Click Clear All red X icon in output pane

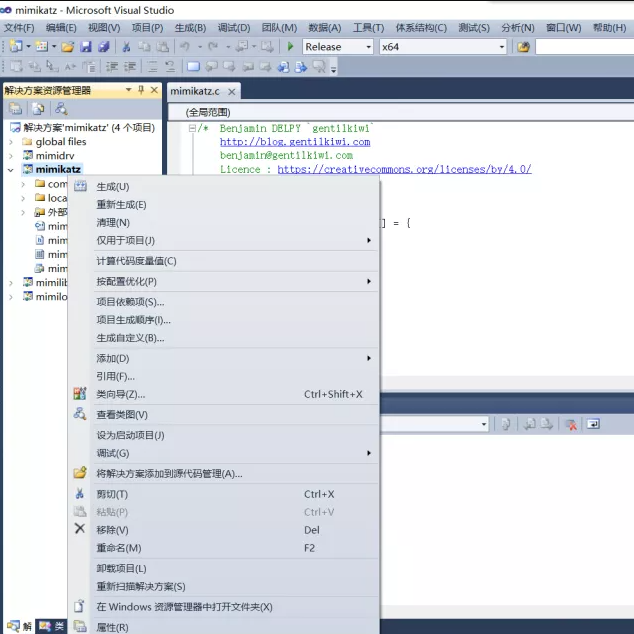pyautogui.click(x=571, y=425)
